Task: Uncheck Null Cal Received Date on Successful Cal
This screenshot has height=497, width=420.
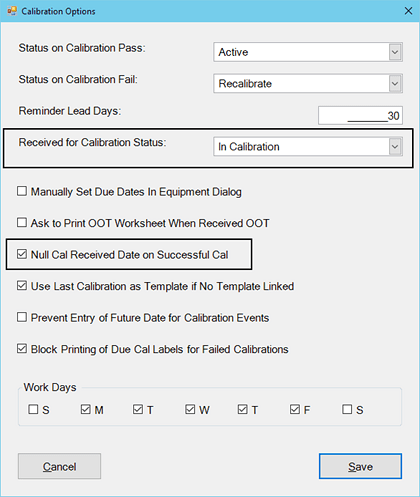Action: pyautogui.click(x=22, y=254)
